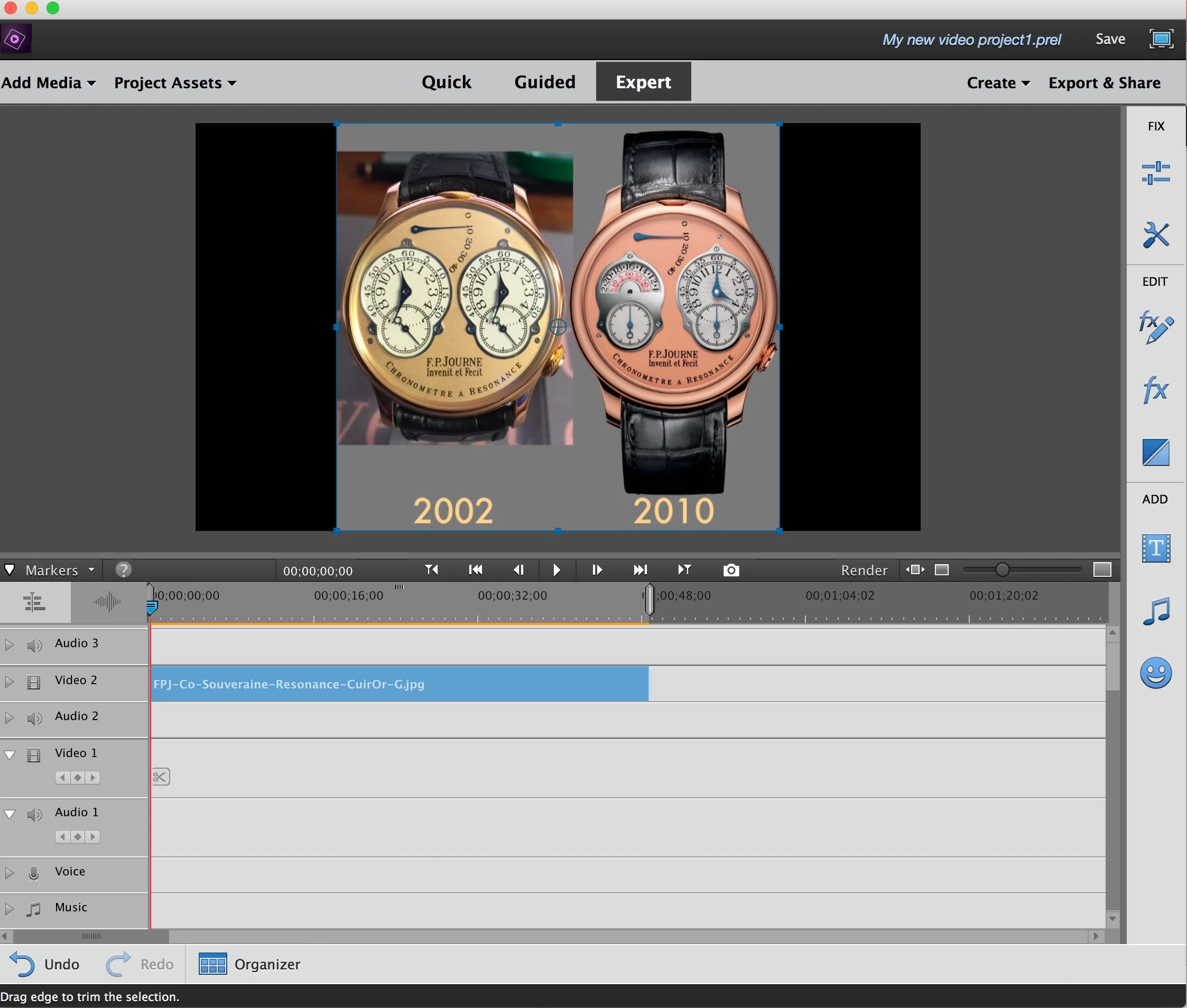Open the Transitions panel icon
This screenshot has height=1008, width=1187.
(x=1155, y=452)
